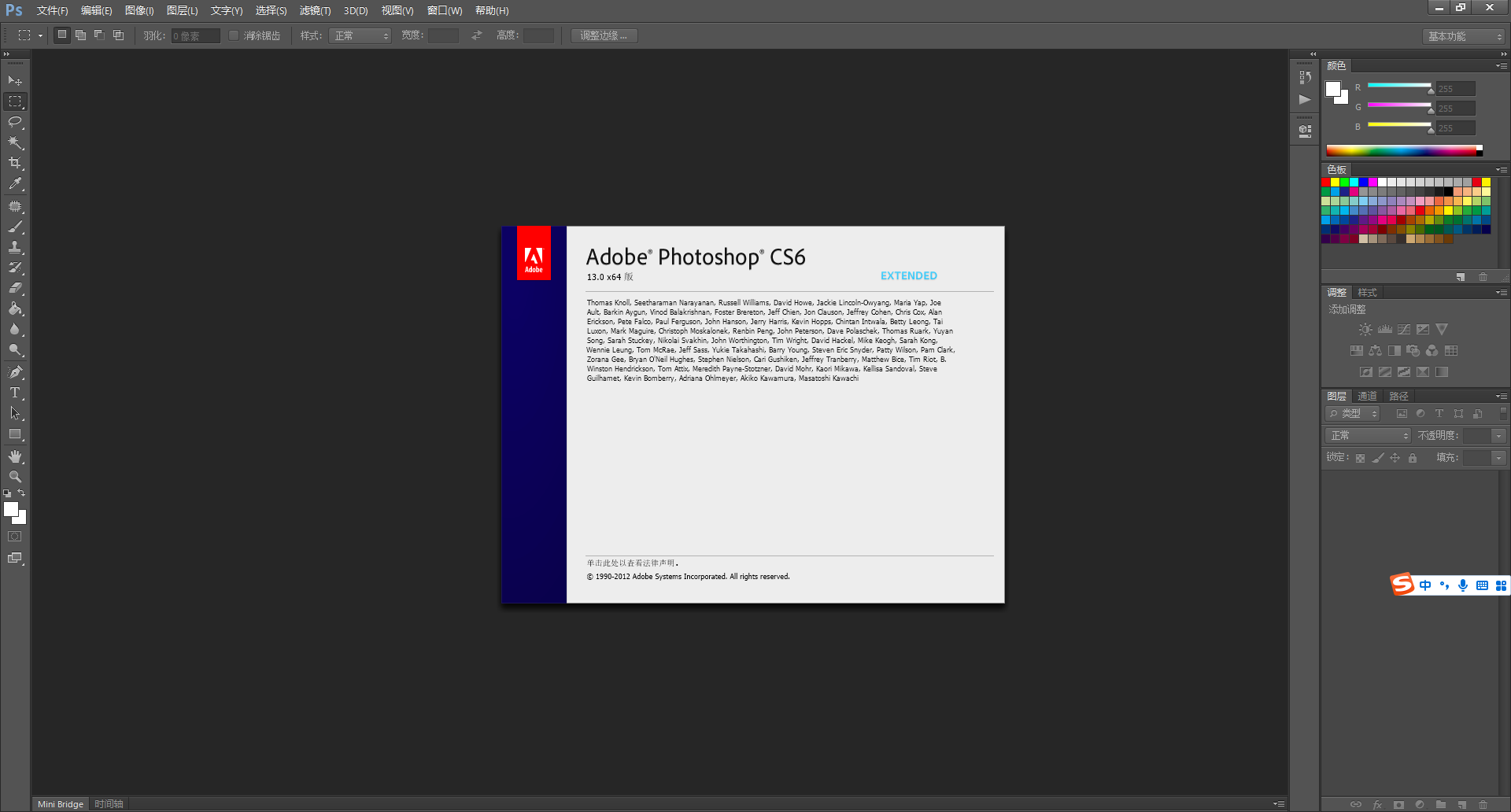Image resolution: width=1511 pixels, height=812 pixels.
Task: Choose Intersect with Selection mode
Action: tap(118, 35)
